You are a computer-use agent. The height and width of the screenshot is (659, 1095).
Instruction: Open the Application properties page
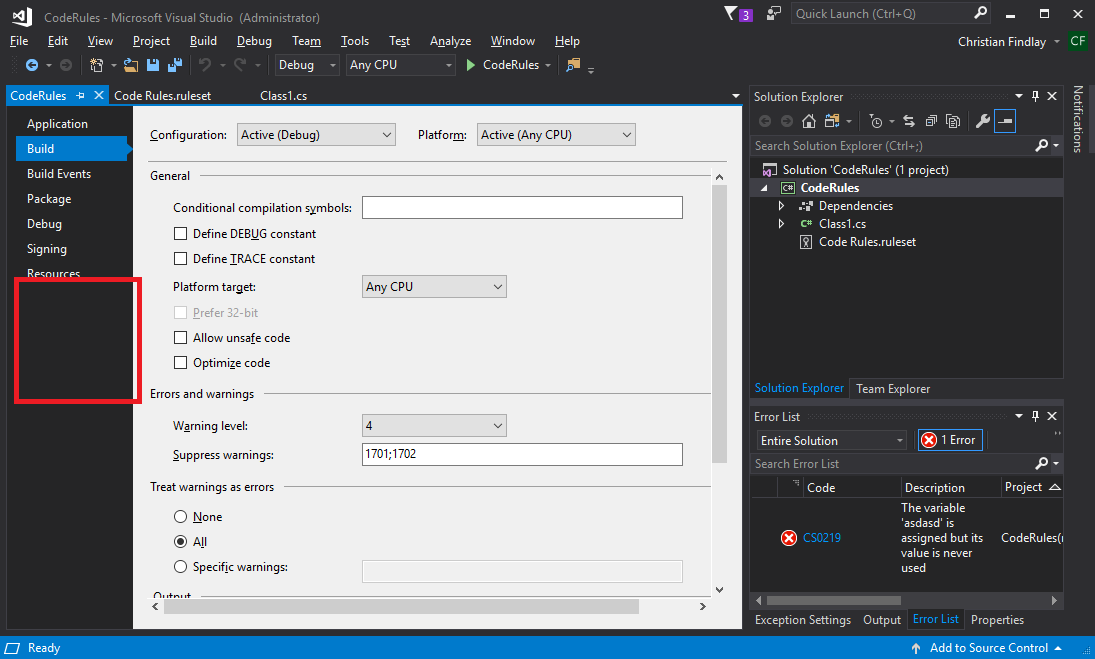pyautogui.click(x=57, y=124)
